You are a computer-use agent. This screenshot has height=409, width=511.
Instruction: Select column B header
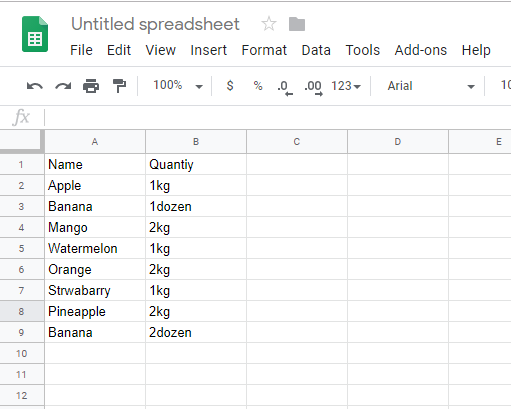(x=196, y=142)
